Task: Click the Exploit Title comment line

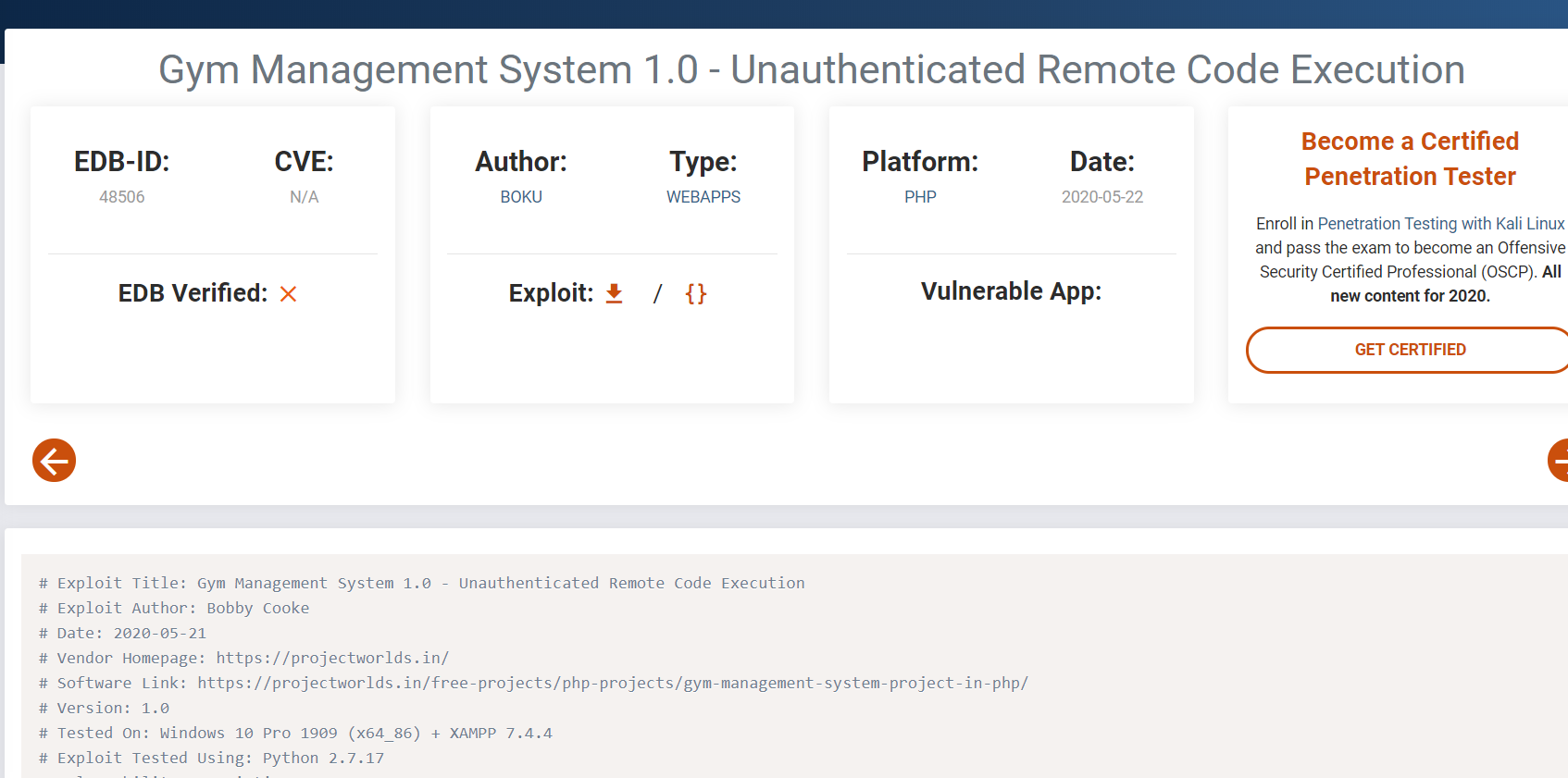Action: click(422, 583)
